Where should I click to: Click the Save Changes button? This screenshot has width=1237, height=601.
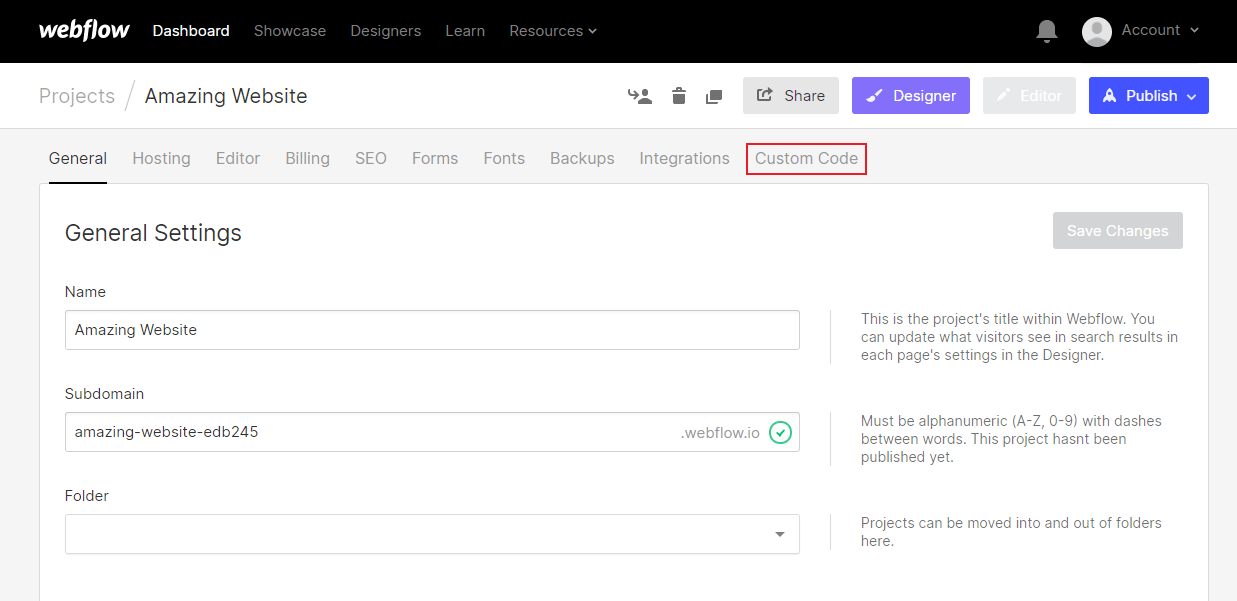click(1118, 231)
